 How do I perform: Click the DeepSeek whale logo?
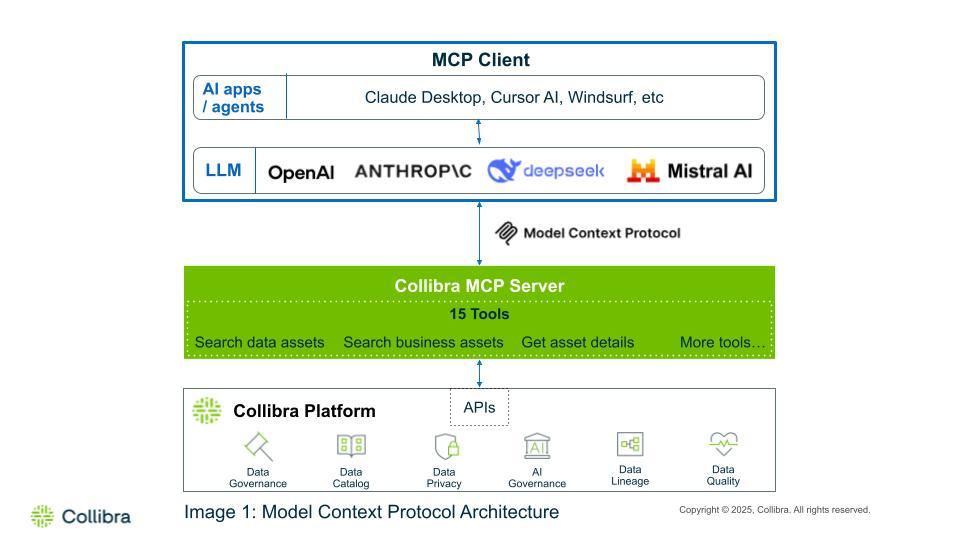[505, 171]
